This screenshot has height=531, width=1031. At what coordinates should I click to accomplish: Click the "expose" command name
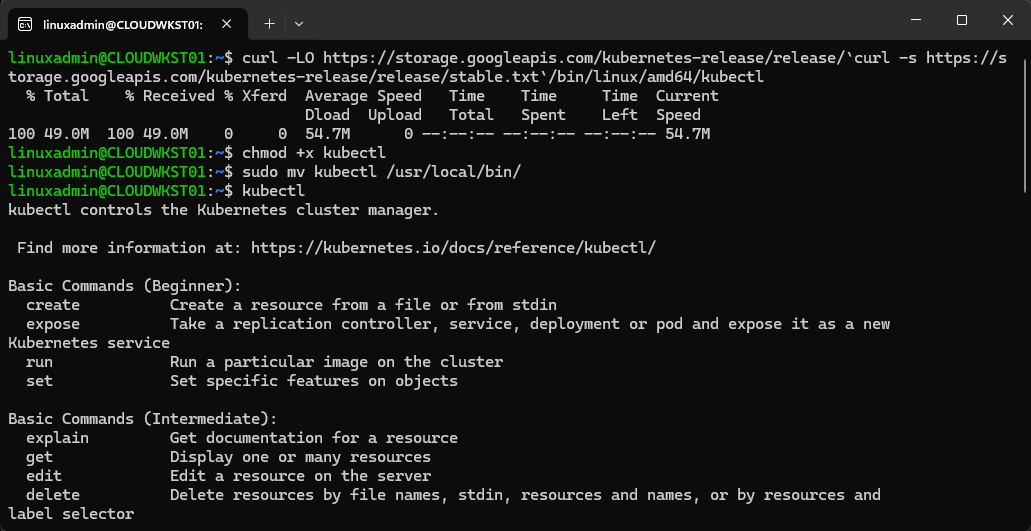click(x=53, y=324)
